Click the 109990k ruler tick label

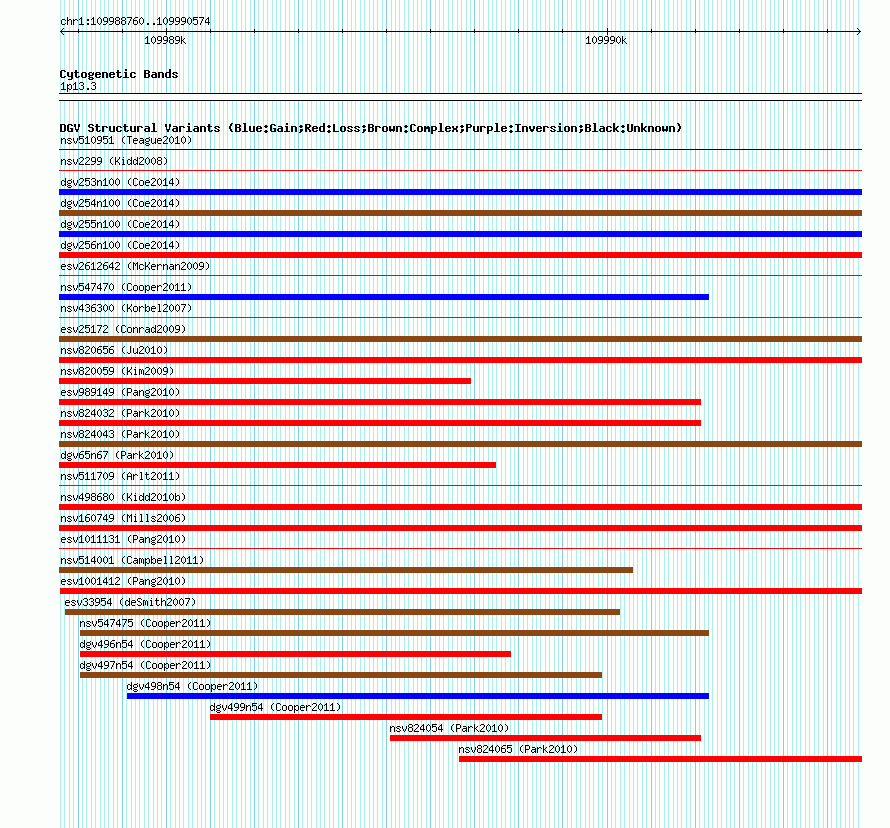606,40
